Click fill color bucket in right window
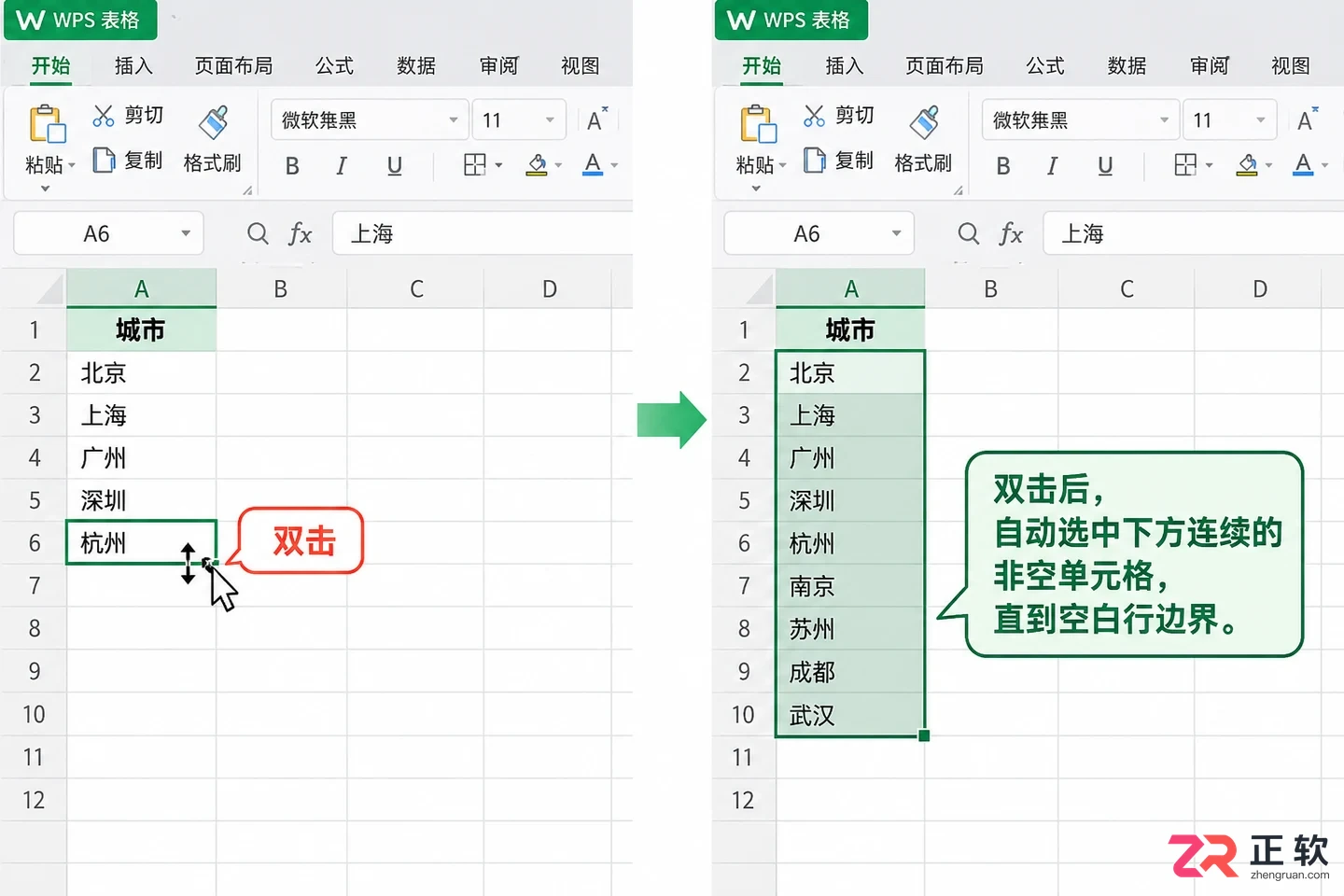 coord(1247,165)
